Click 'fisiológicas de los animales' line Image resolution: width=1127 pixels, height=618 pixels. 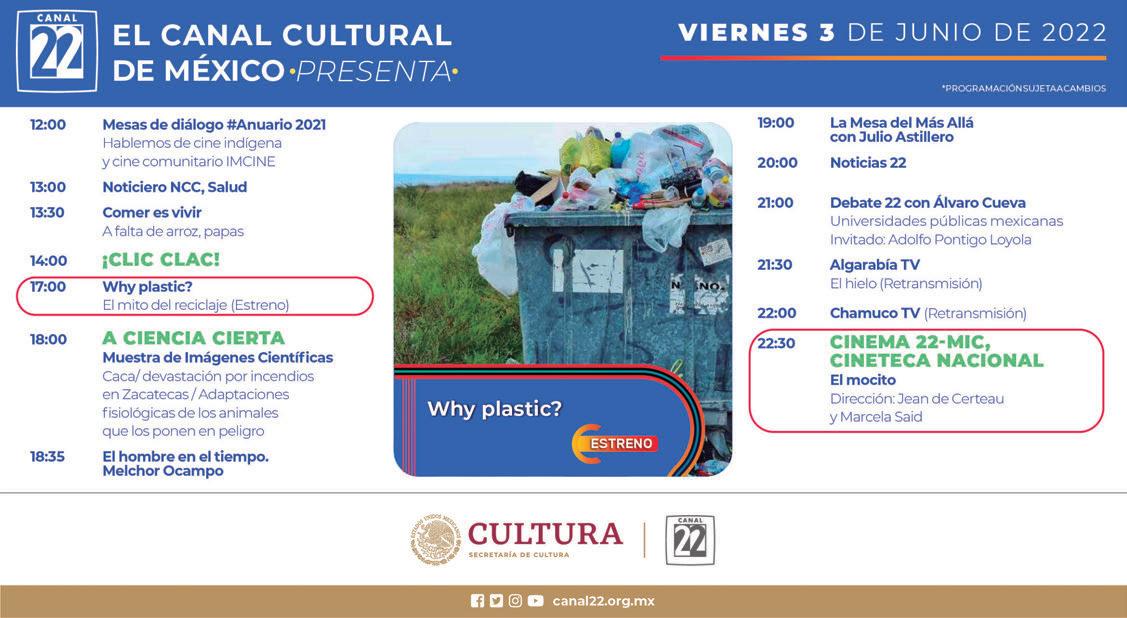coord(190,413)
